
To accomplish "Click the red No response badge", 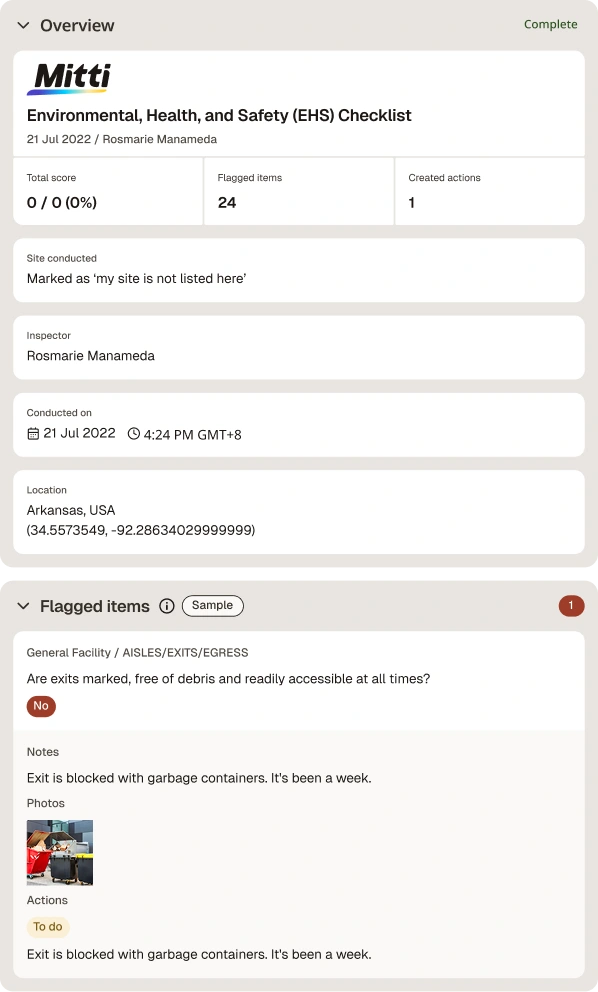I will 41,706.
